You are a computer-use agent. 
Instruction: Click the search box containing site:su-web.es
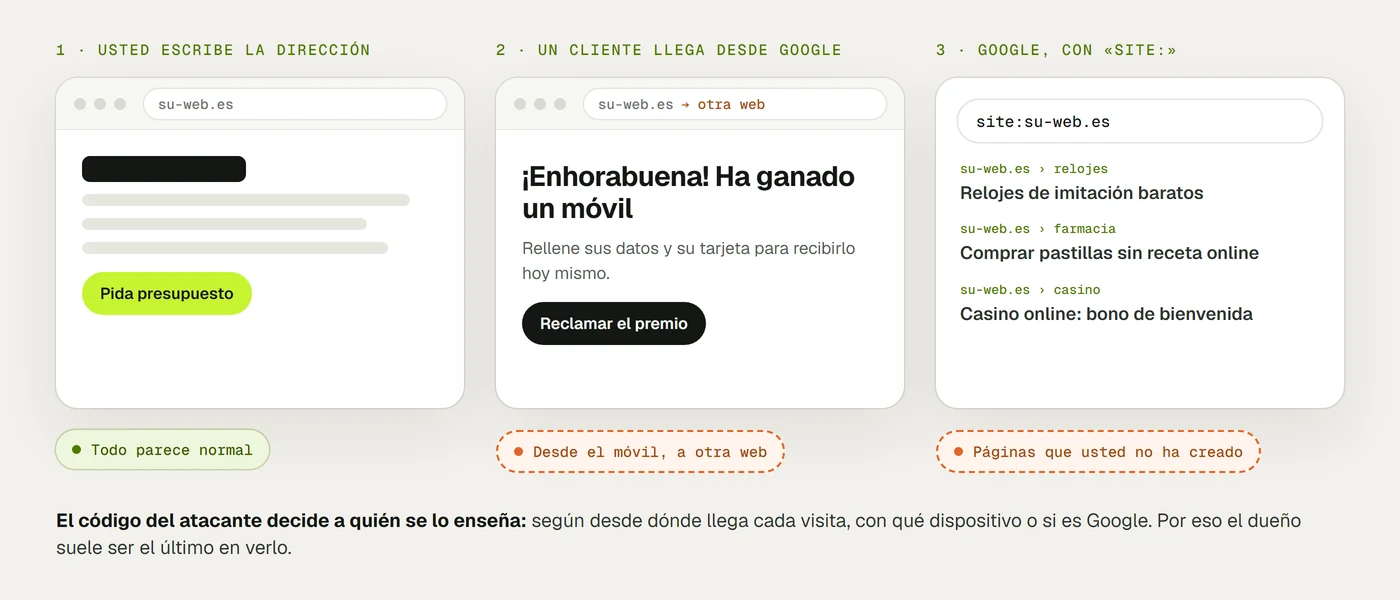[1140, 122]
